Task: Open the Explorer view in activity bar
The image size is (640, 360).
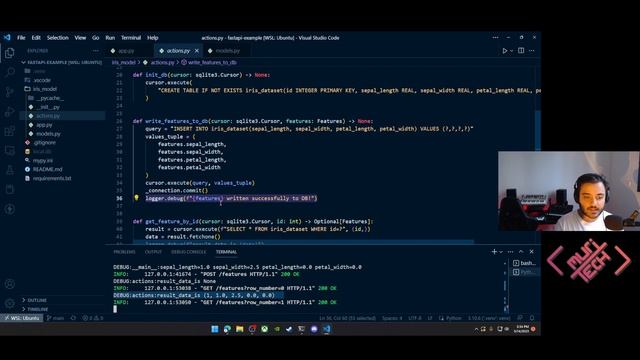Action: (9, 53)
